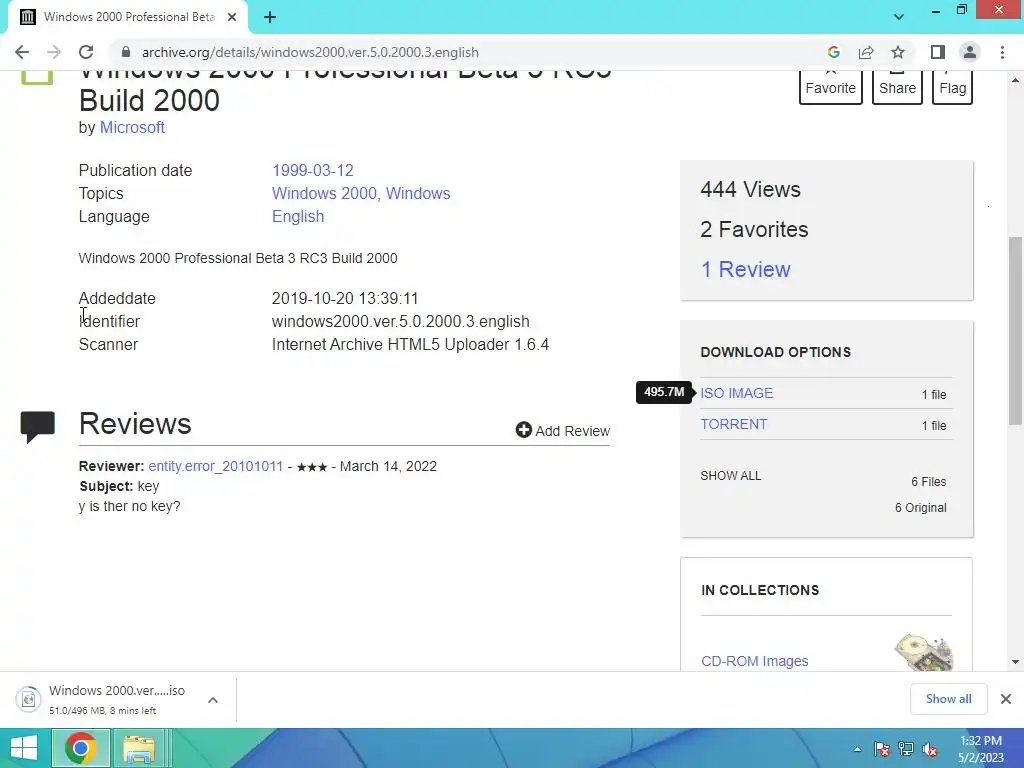Open the English language link
The height and width of the screenshot is (768, 1024).
(298, 216)
